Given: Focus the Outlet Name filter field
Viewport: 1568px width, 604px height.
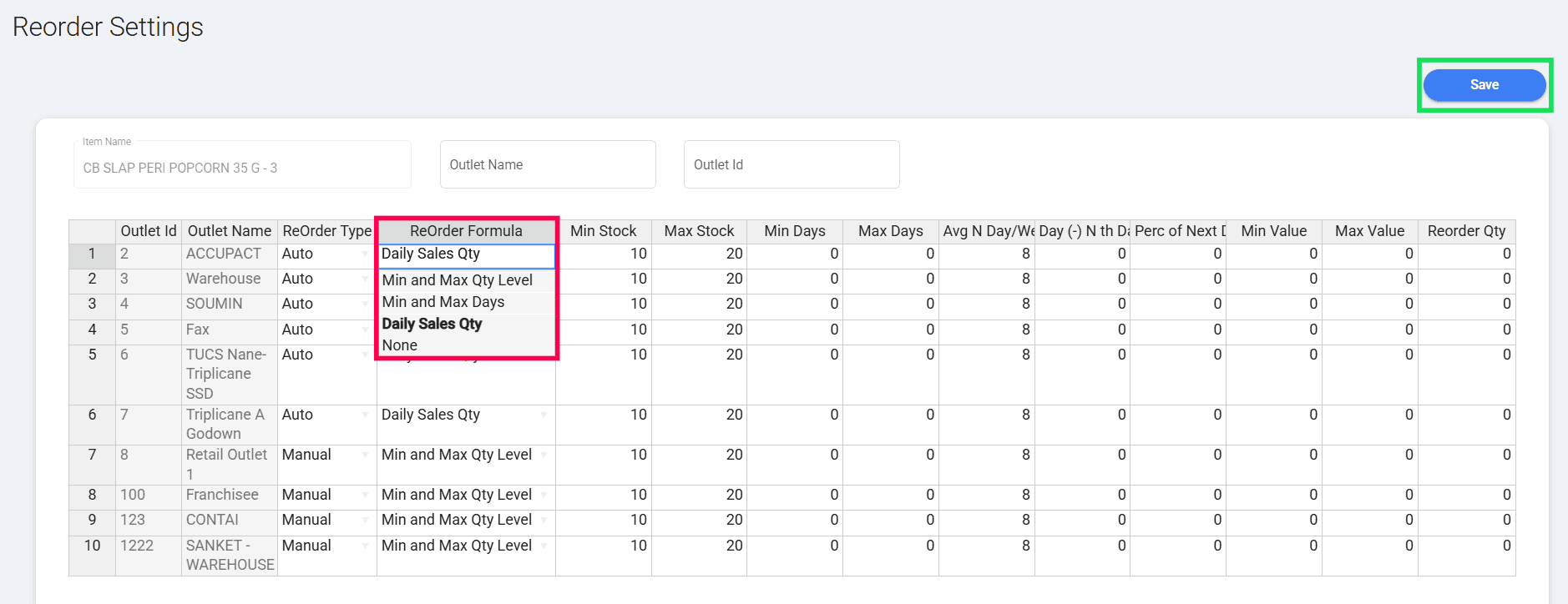Looking at the screenshot, I should click(x=547, y=165).
